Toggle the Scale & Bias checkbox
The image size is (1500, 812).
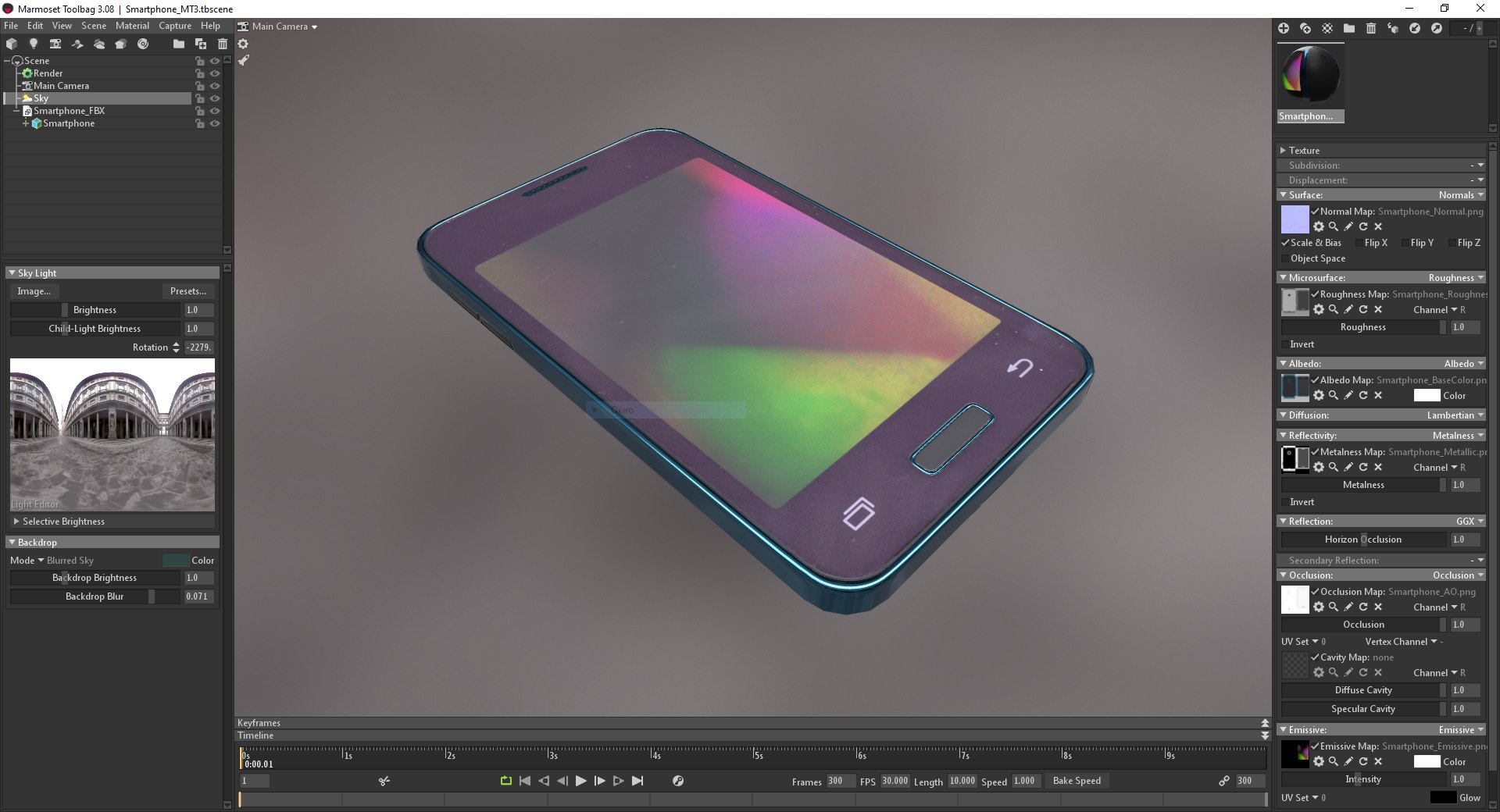pyautogui.click(x=1285, y=243)
